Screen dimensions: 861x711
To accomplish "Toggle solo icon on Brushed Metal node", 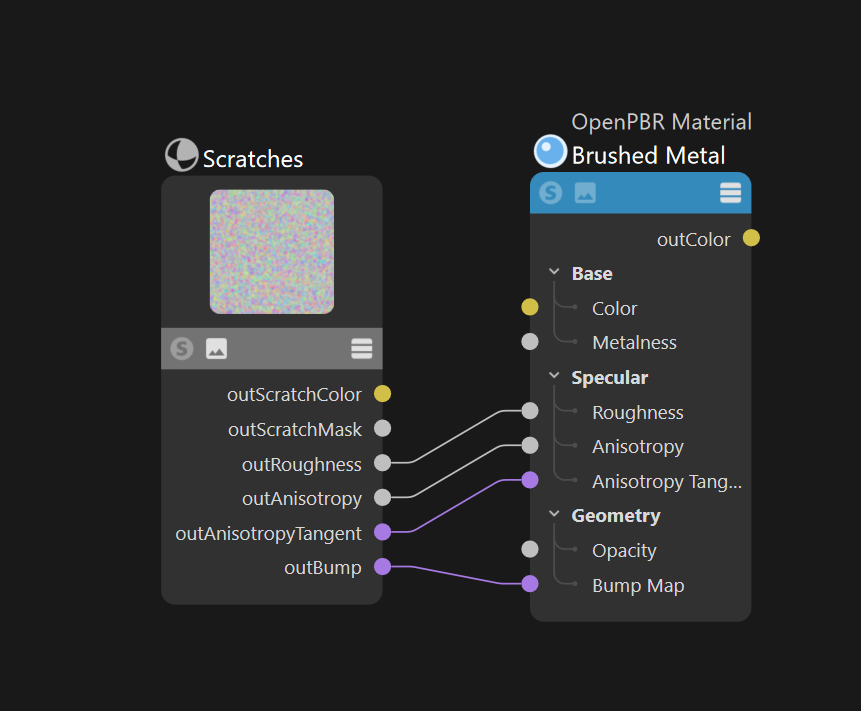I will click(x=551, y=193).
